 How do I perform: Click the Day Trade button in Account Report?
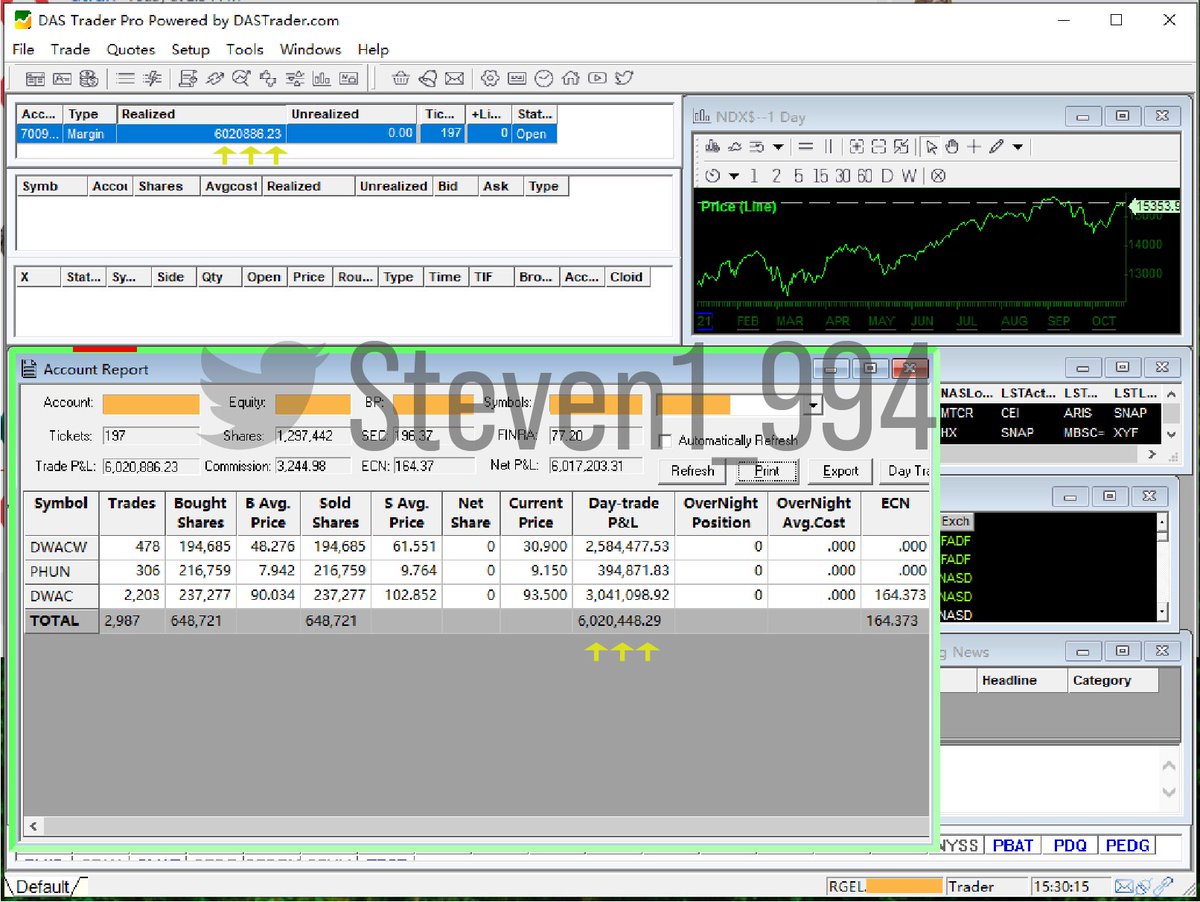[x=906, y=470]
